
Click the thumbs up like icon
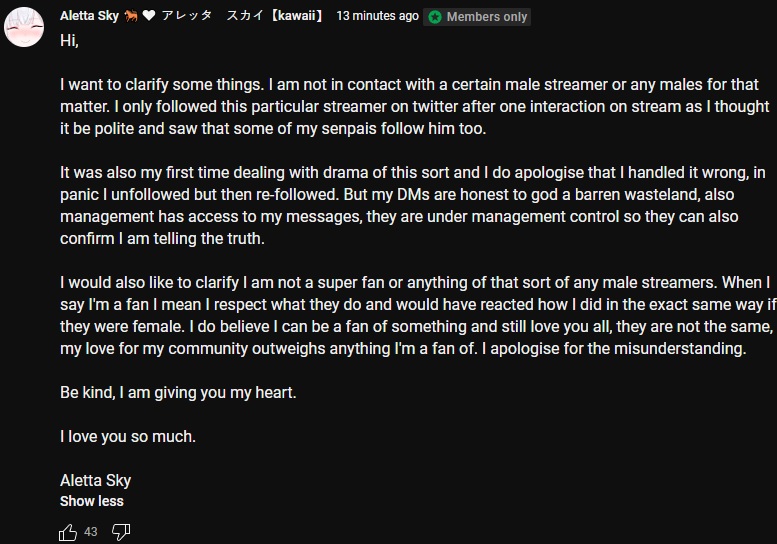[x=68, y=532]
